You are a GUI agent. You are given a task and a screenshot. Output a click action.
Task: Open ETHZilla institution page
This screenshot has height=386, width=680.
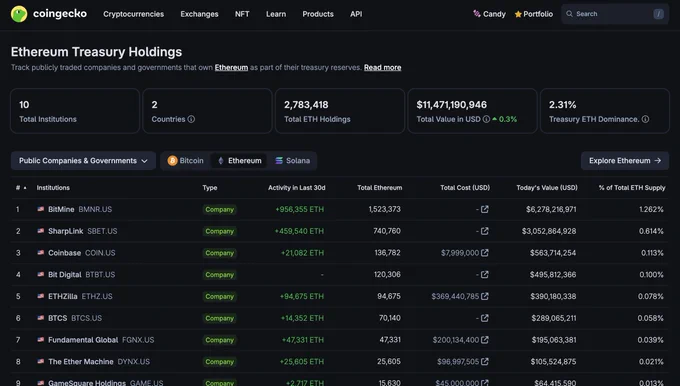pyautogui.click(x=62, y=296)
